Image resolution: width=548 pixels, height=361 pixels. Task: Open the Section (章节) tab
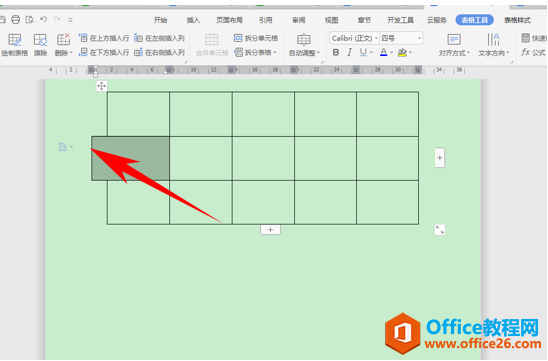[x=364, y=20]
